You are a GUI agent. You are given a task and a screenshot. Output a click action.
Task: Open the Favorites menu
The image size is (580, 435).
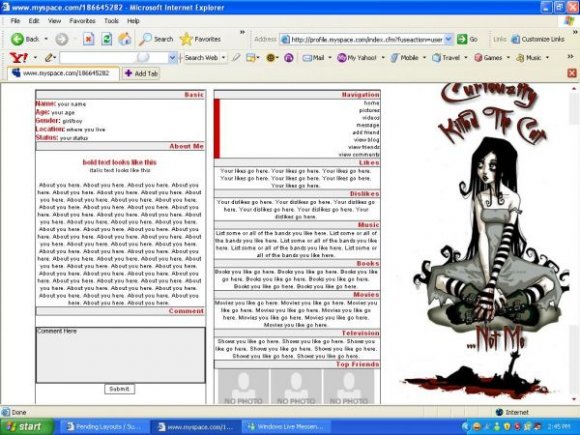coord(82,21)
